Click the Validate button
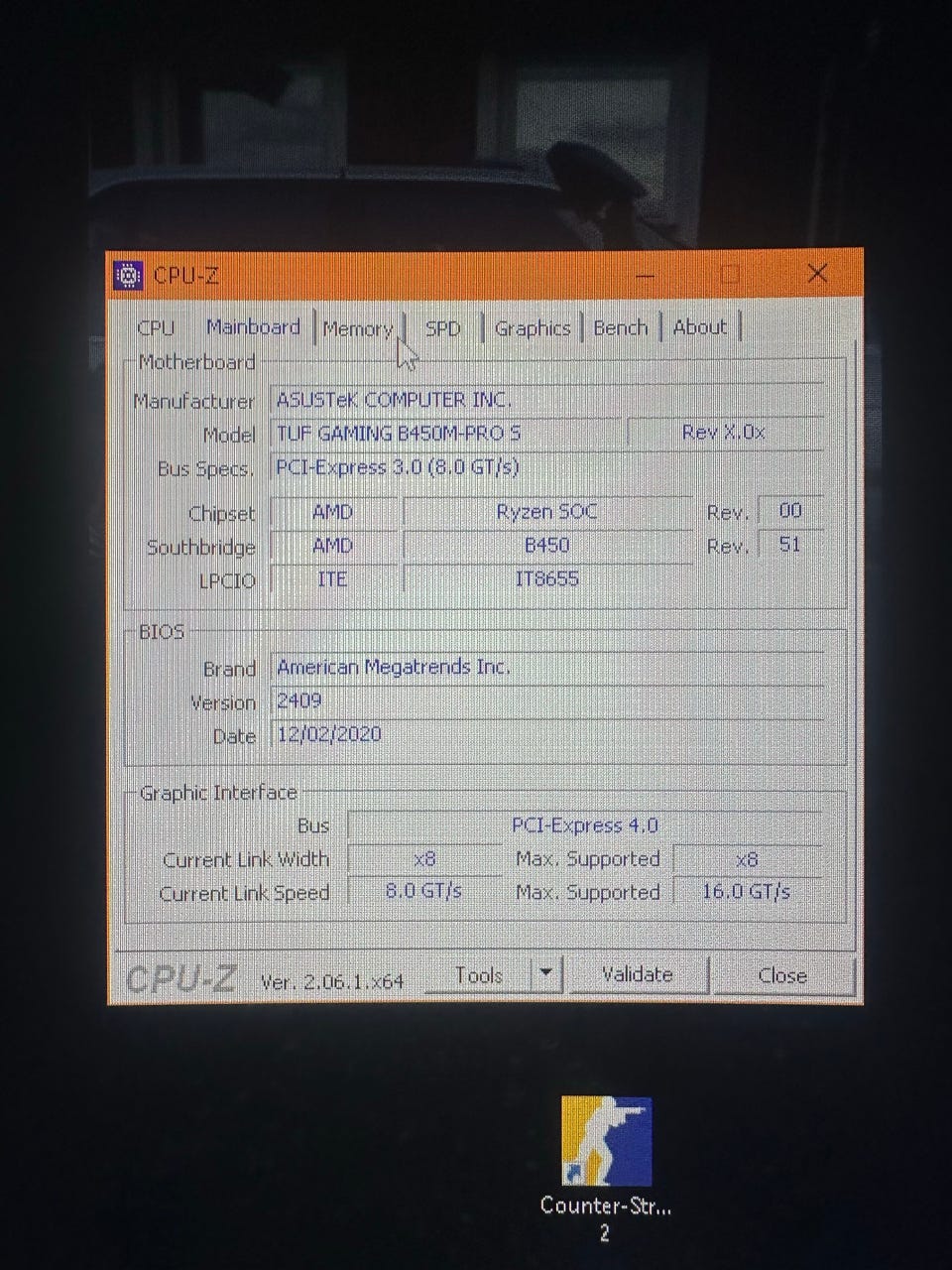The image size is (952, 1270). 638,974
